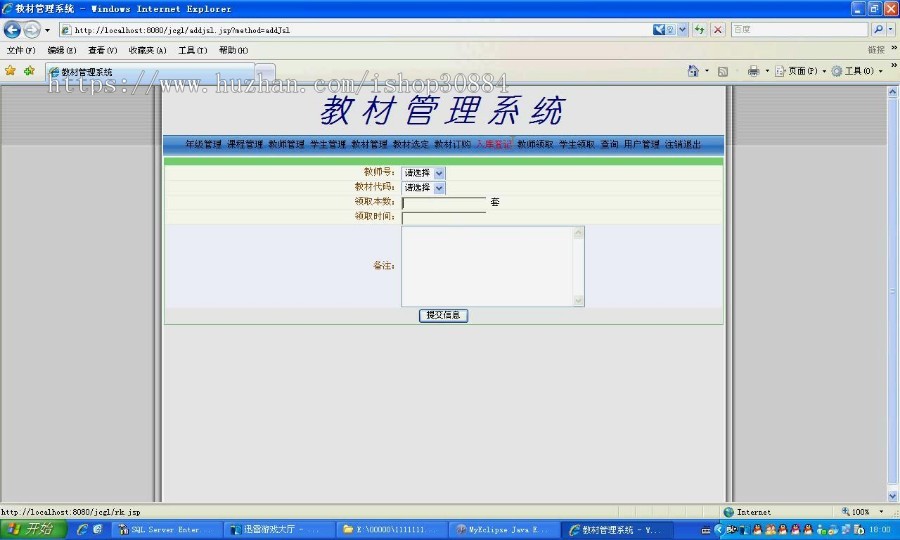Click the Add to Favorites star-plus icon
Image resolution: width=900 pixels, height=540 pixels.
[x=29, y=71]
